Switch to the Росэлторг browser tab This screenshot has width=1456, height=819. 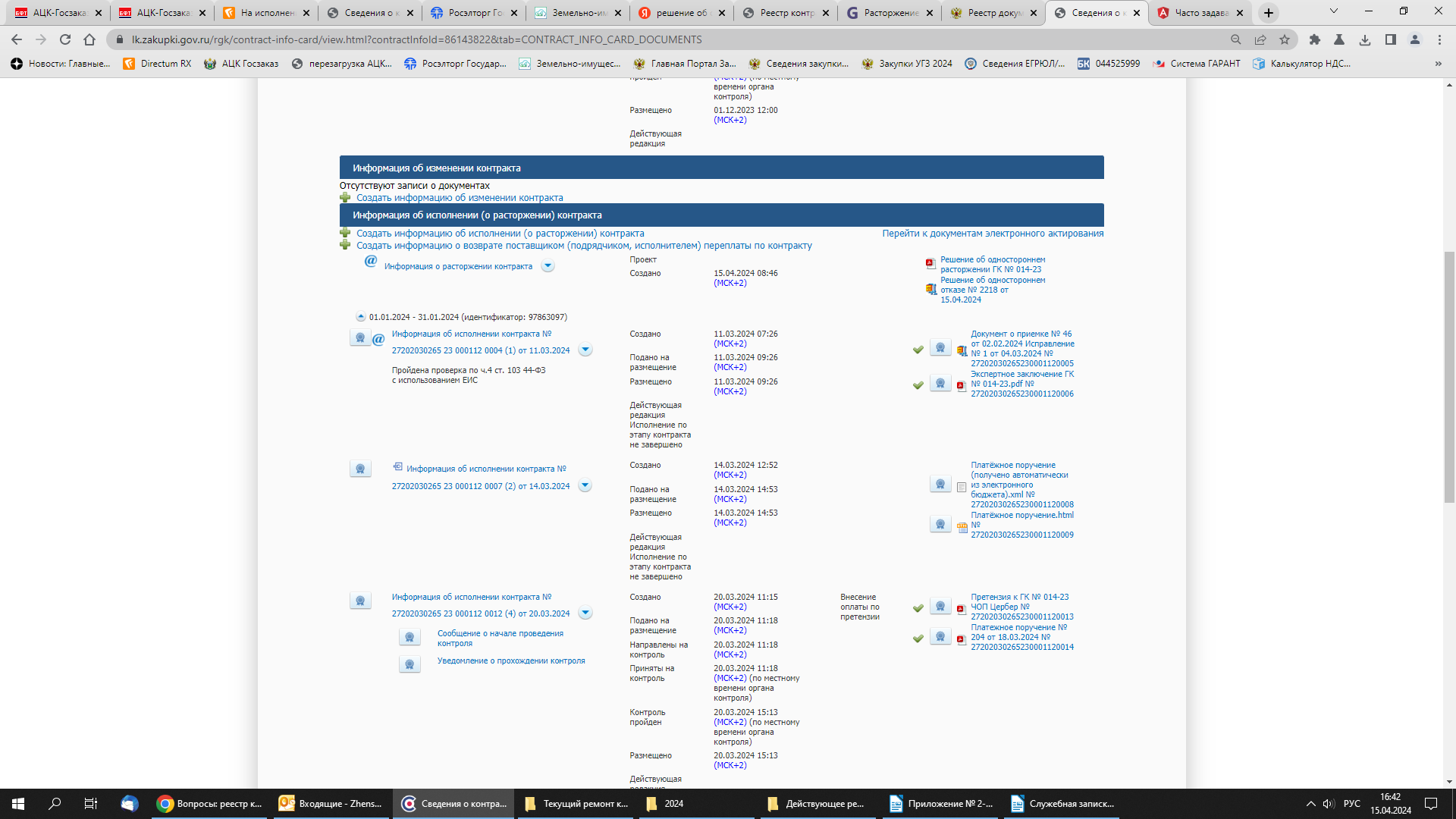point(470,13)
